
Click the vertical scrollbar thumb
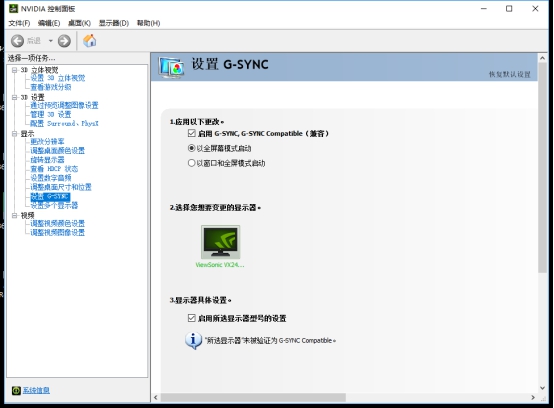[543, 168]
